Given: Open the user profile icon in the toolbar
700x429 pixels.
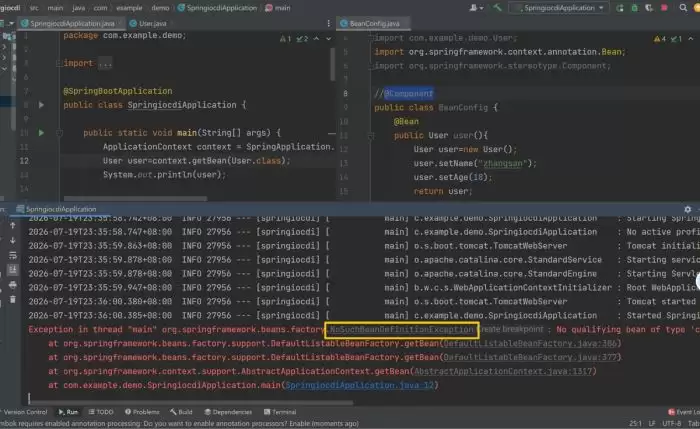Looking at the screenshot, I should (x=473, y=8).
